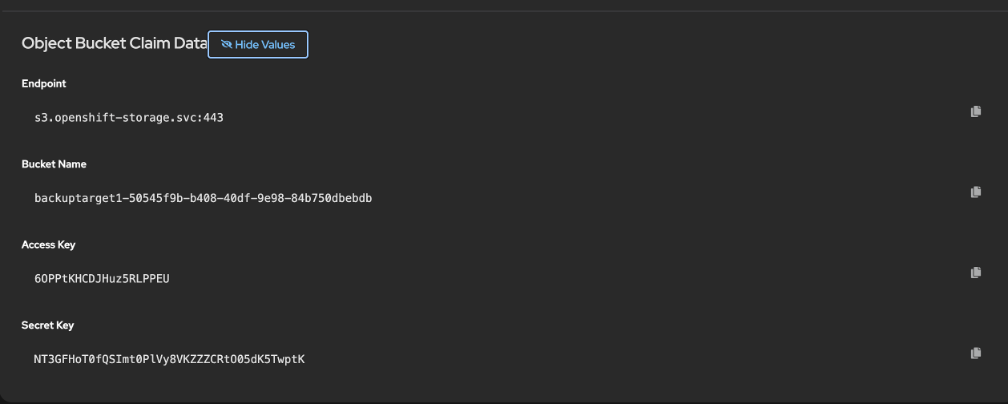Copy the Endpoint value to clipboard
The width and height of the screenshot is (1008, 404).
[x=976, y=112]
